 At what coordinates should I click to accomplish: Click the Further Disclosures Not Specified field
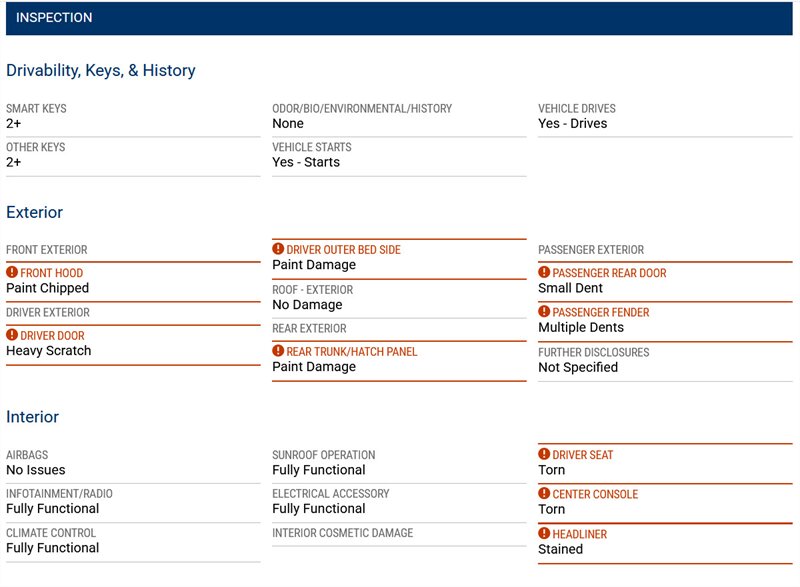(578, 367)
